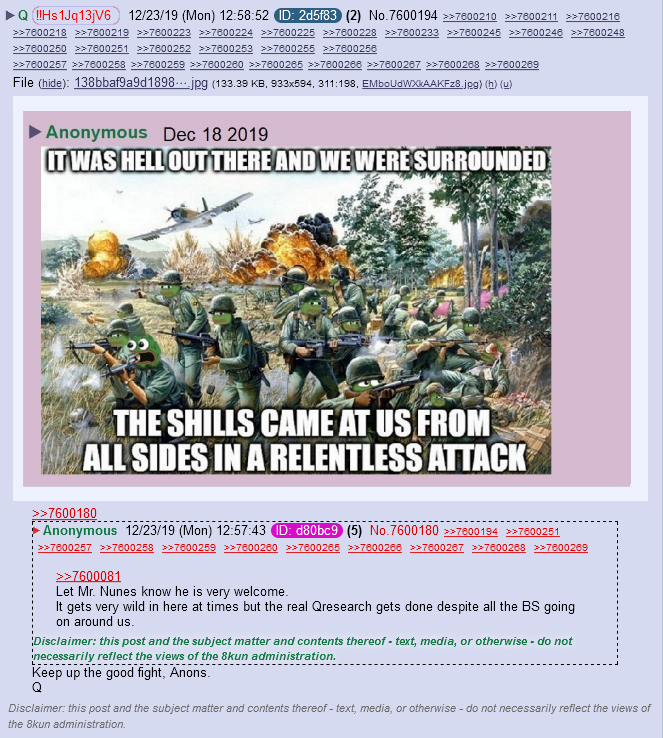Image resolution: width=663 pixels, height=738 pixels.
Task: Follow backlink >>7600210
Action: (470, 17)
